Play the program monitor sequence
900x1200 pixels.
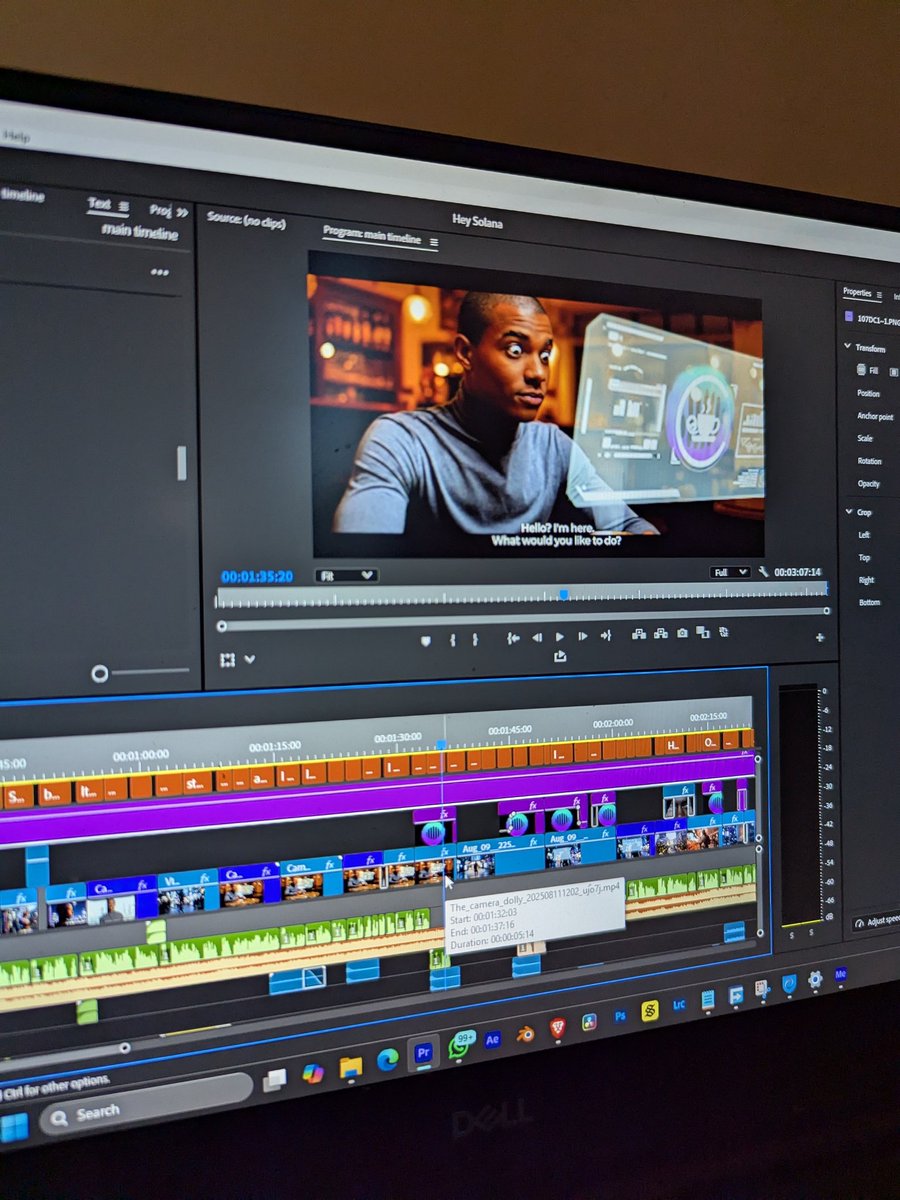pos(560,636)
